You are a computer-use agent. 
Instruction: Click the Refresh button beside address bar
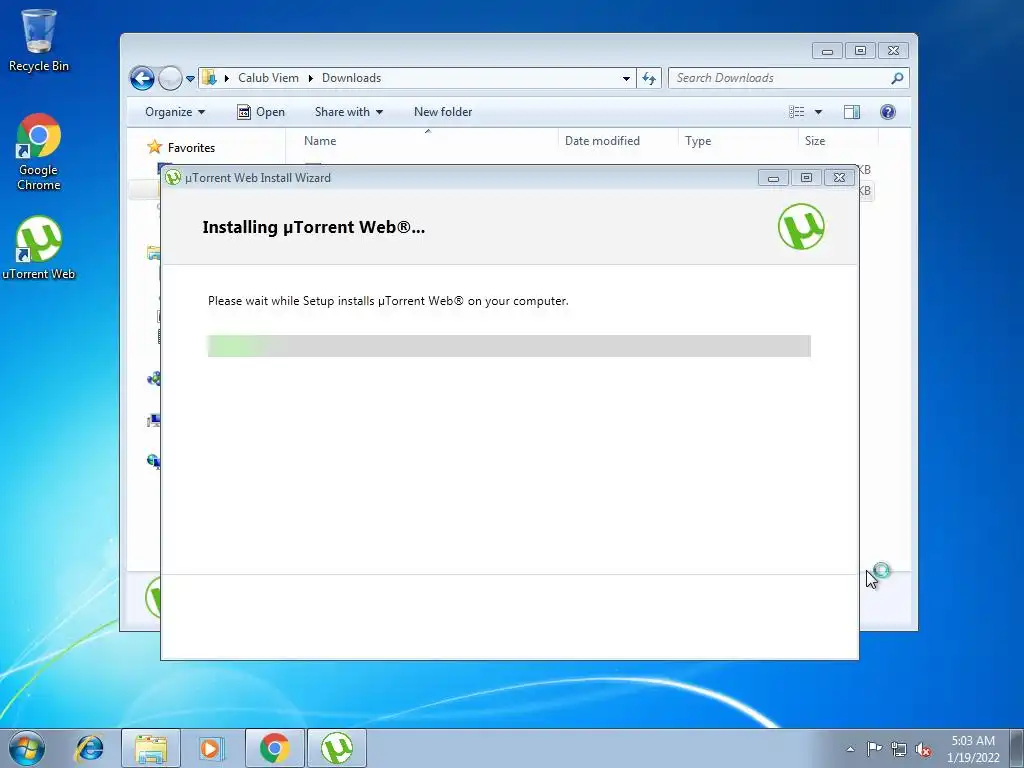(x=648, y=78)
